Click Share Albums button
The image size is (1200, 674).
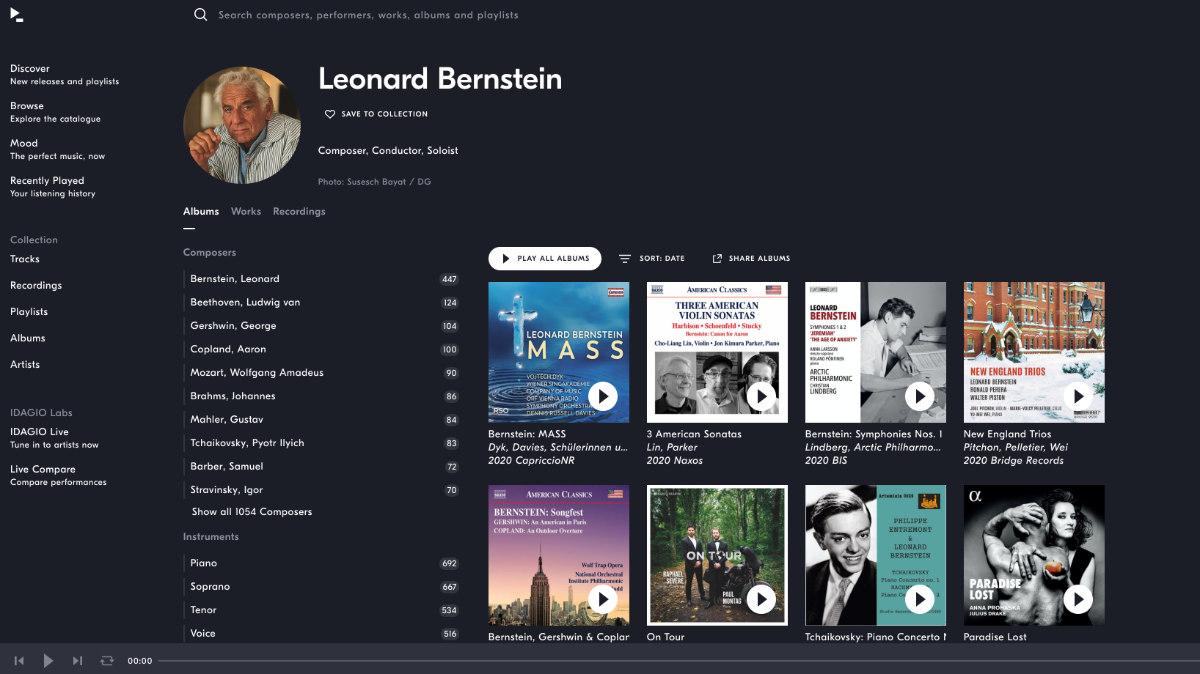coord(751,259)
